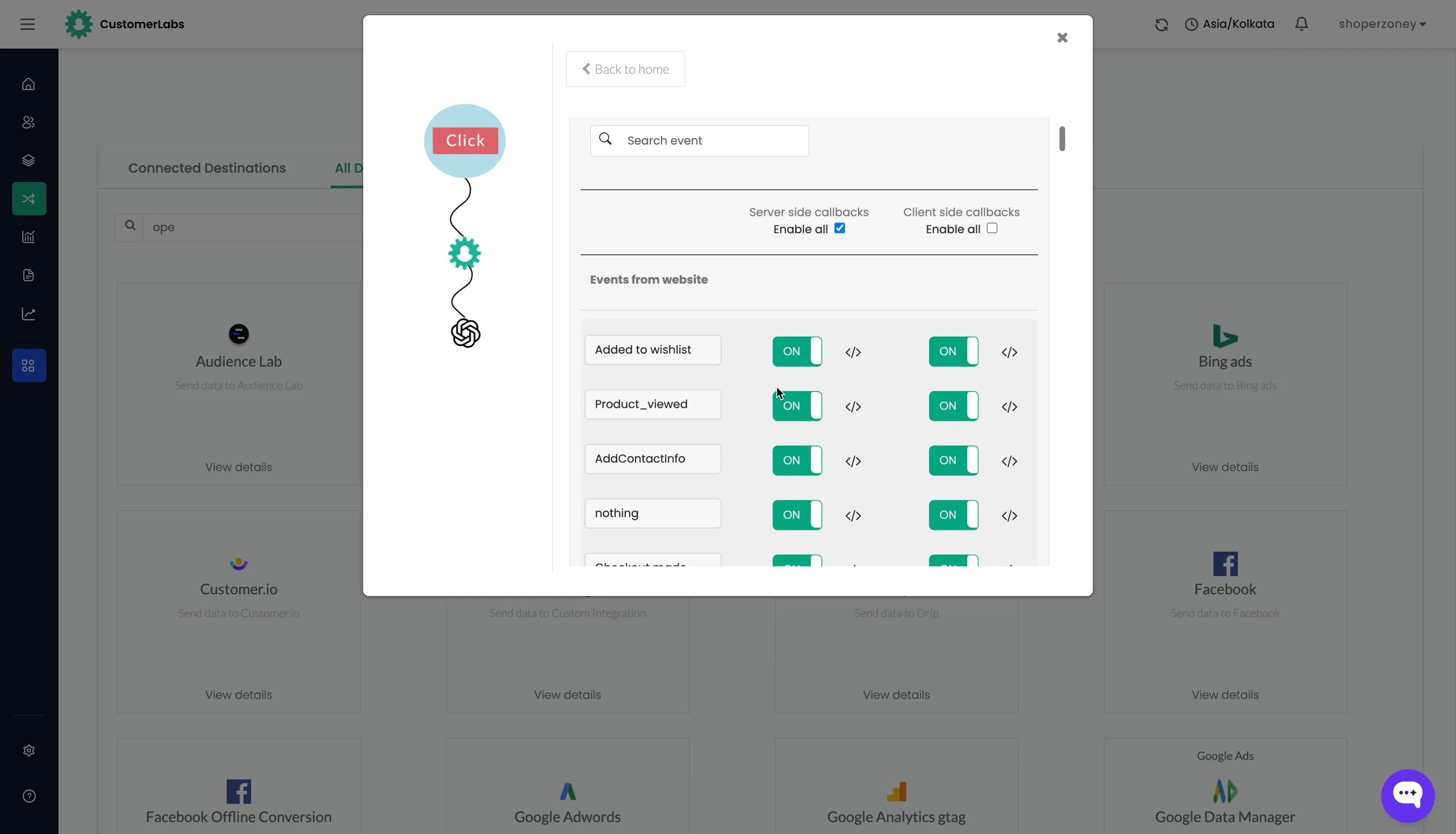Screen dimensions: 1456x834
Task: View details of Audience Lab
Action: (239, 467)
